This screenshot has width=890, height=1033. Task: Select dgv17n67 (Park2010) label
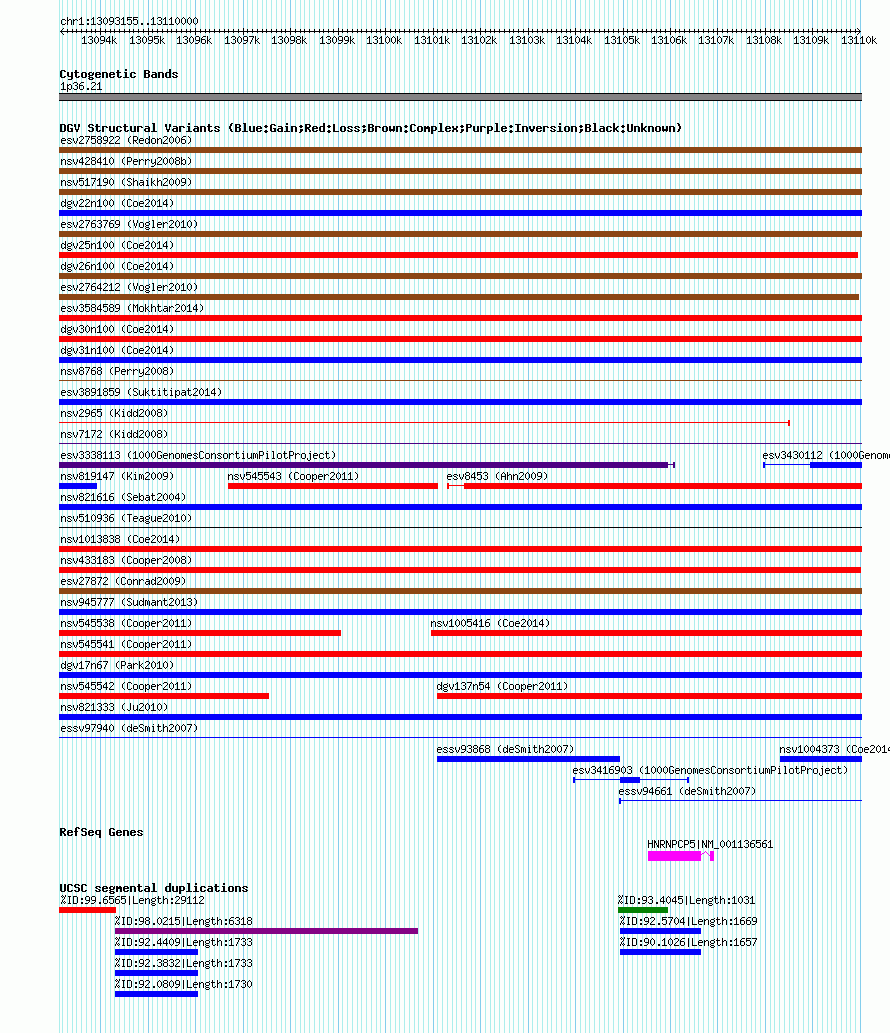click(x=117, y=666)
